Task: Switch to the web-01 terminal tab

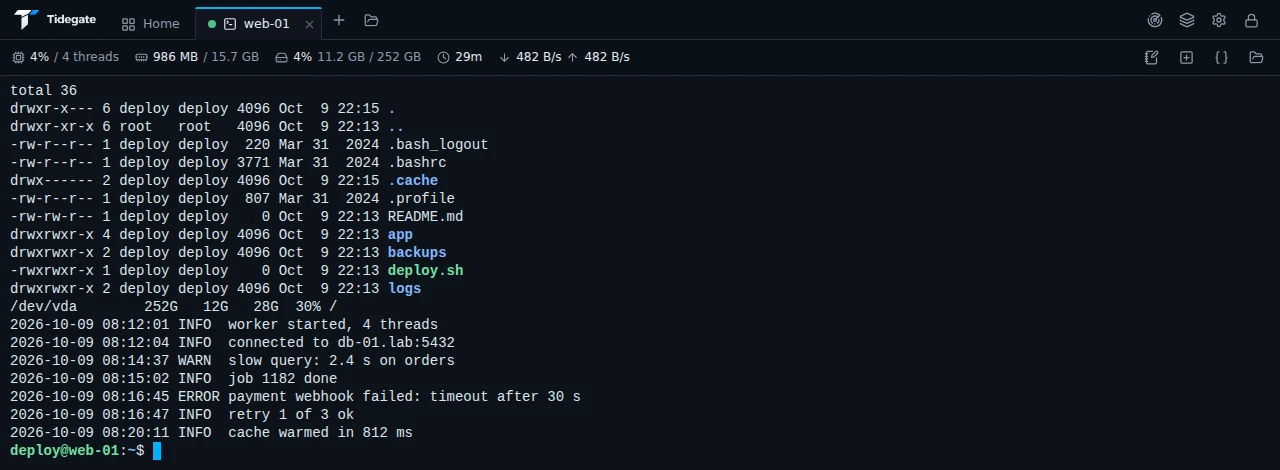Action: point(257,23)
